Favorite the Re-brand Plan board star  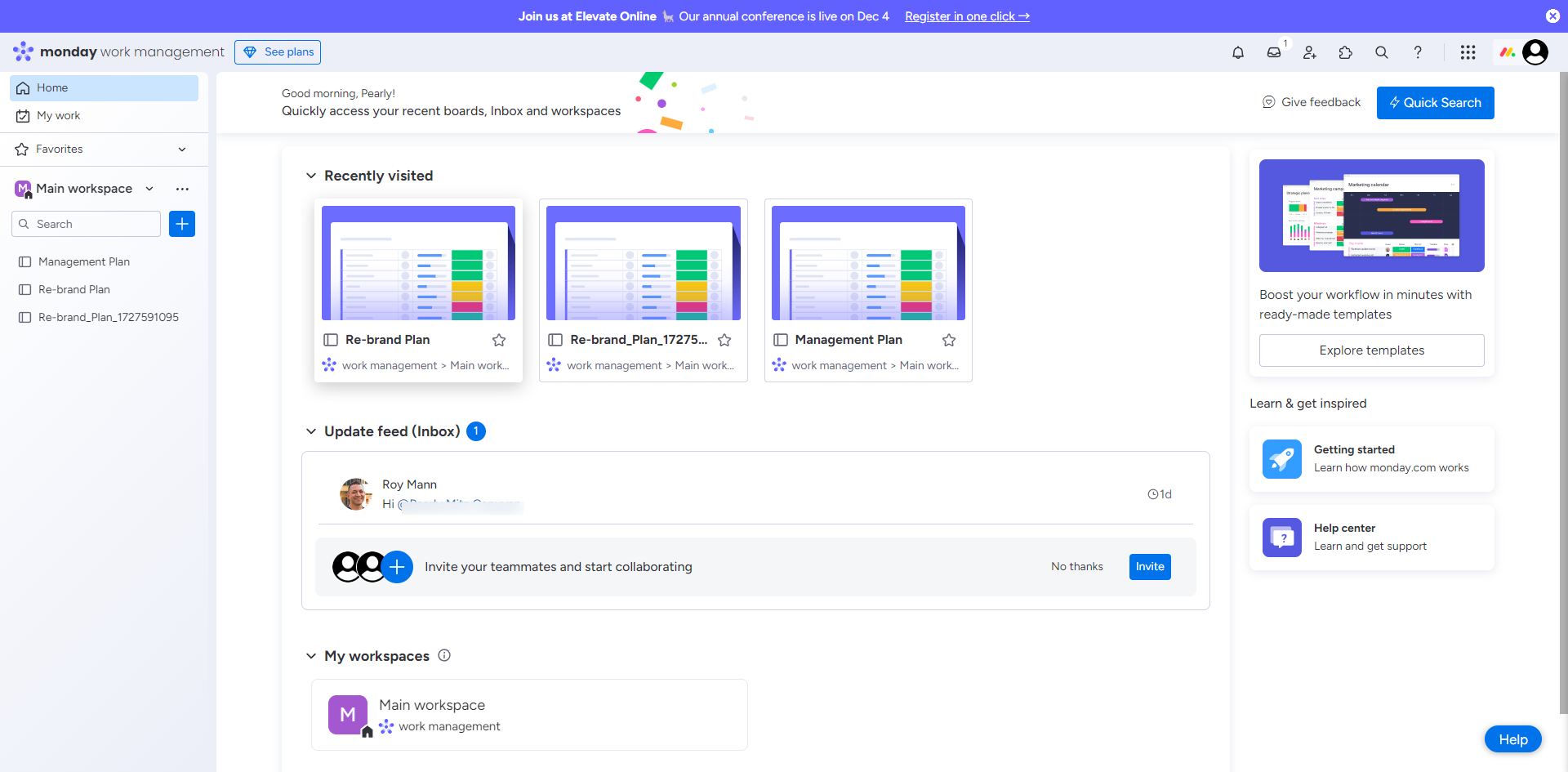click(x=499, y=340)
